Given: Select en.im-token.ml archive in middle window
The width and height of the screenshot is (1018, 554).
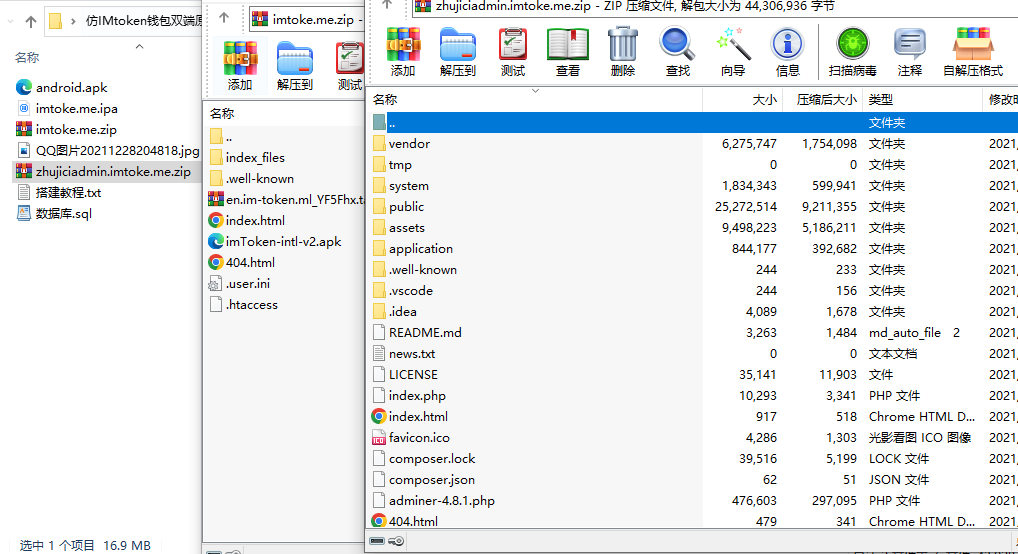Looking at the screenshot, I should (286, 199).
